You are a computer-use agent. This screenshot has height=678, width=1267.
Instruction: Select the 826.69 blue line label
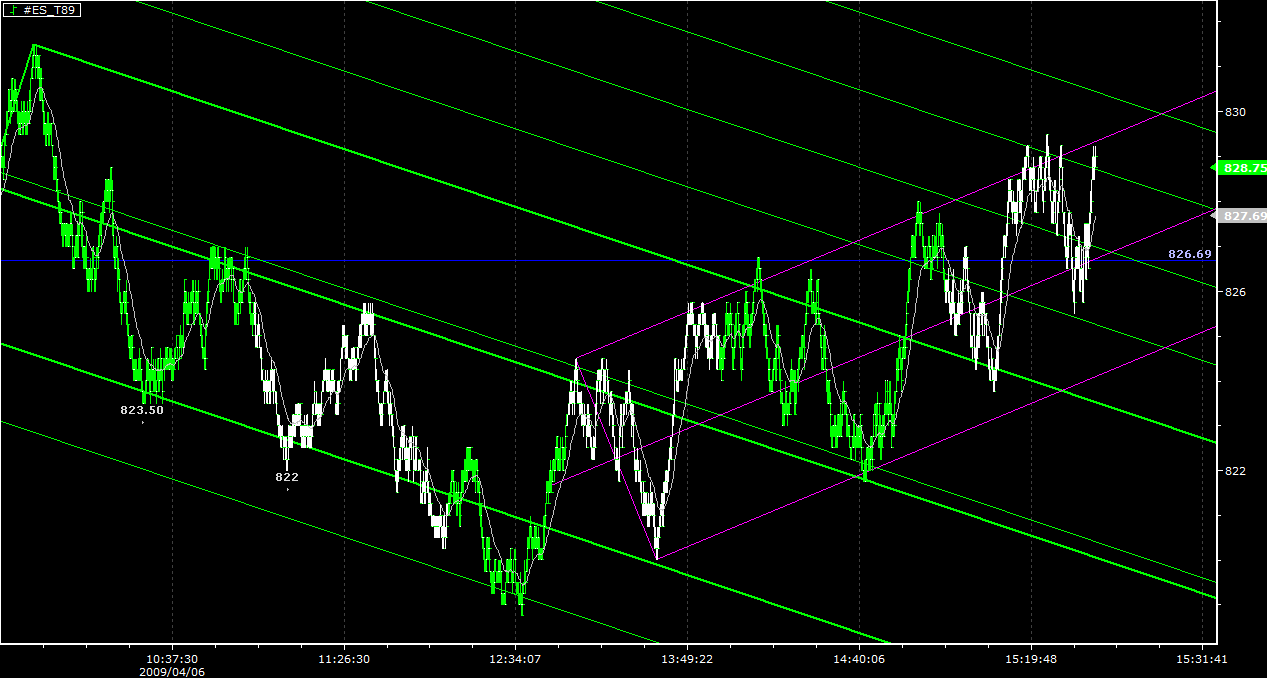tap(1190, 254)
